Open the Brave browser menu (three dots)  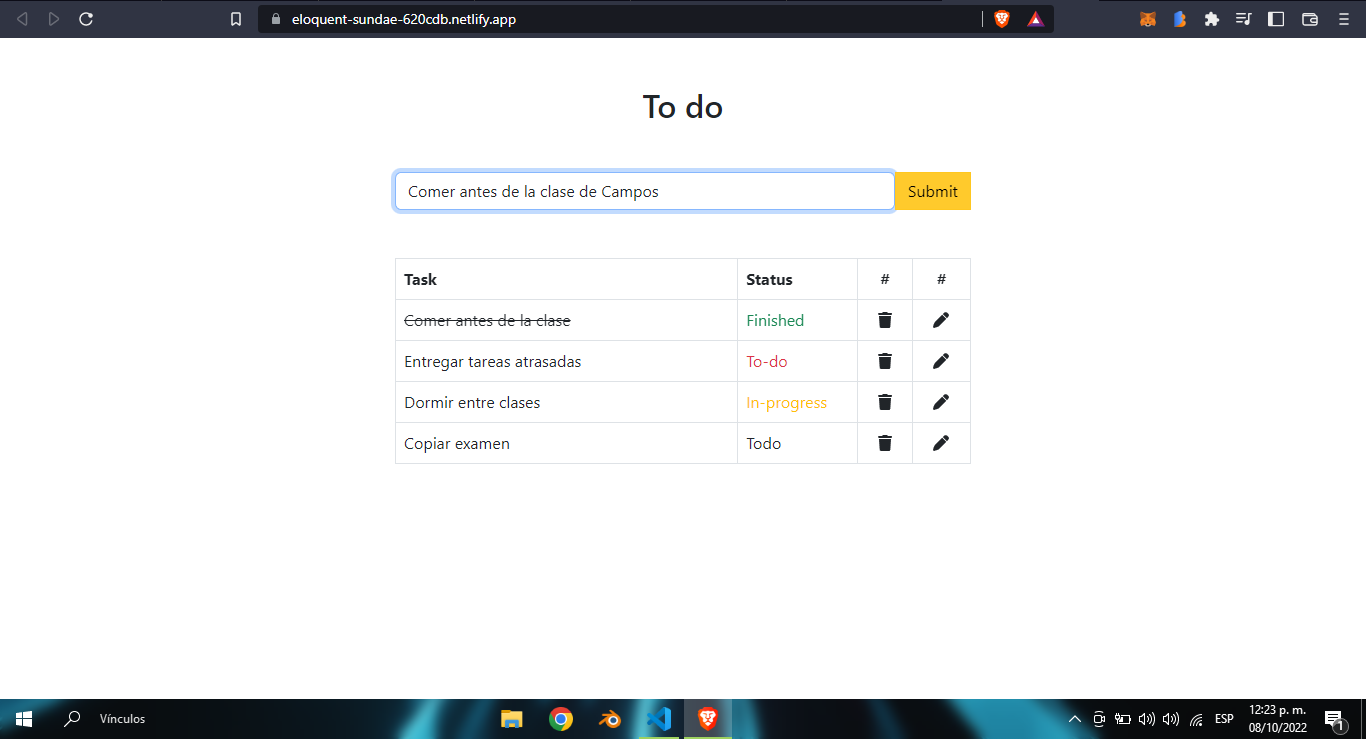(x=1343, y=18)
